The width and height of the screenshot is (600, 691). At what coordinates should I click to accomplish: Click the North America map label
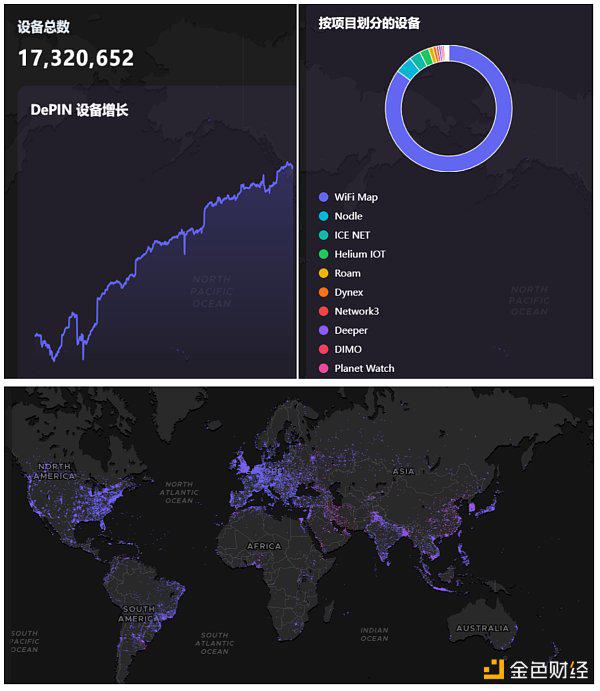click(x=56, y=470)
